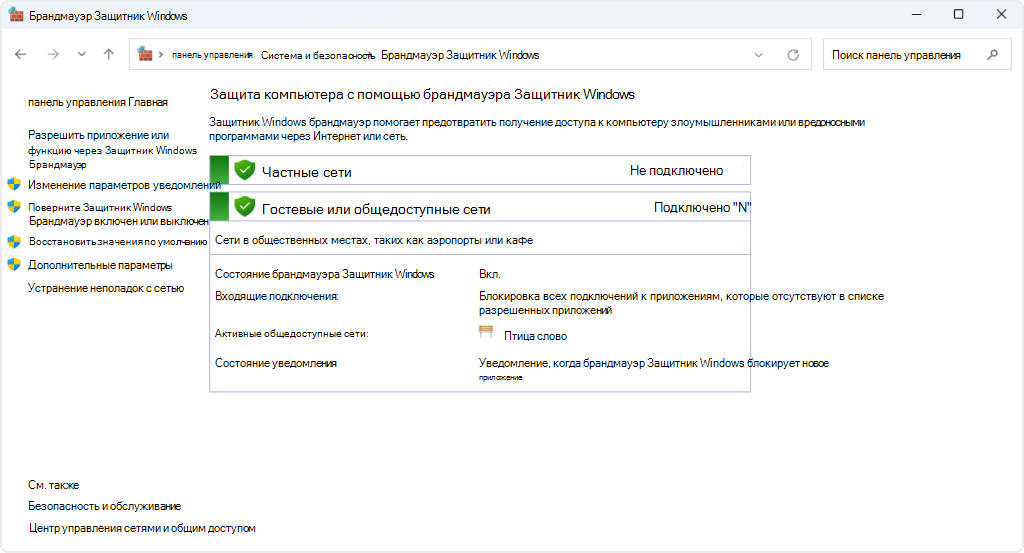Screen dimensions: 1024x553
Task: Click Сети в общественных местах description
Action: pyautogui.click(x=374, y=240)
